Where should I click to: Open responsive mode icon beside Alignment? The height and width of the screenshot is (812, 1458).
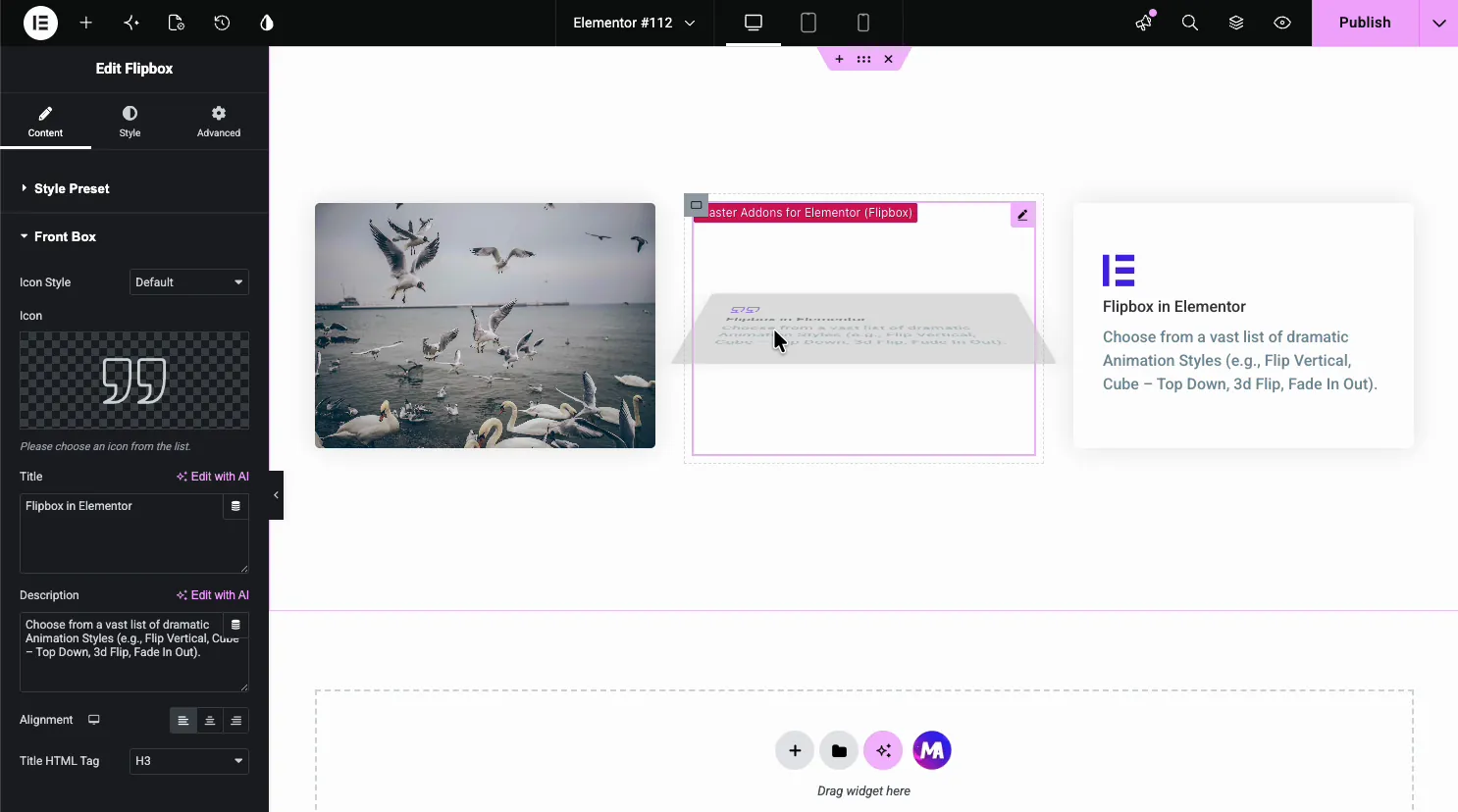pos(94,720)
